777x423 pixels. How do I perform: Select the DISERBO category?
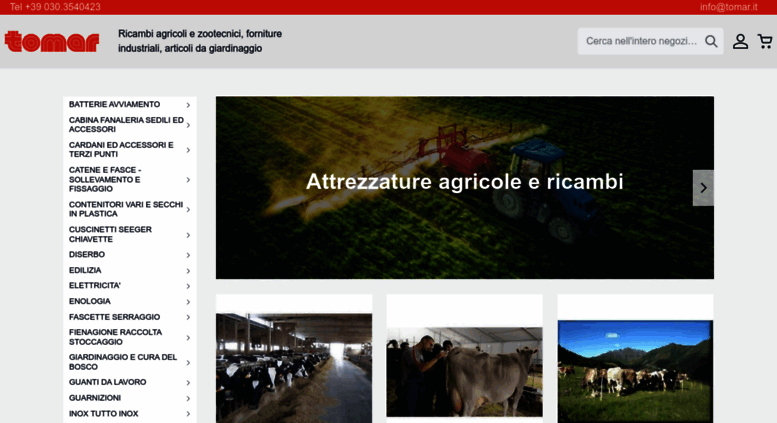coord(87,255)
